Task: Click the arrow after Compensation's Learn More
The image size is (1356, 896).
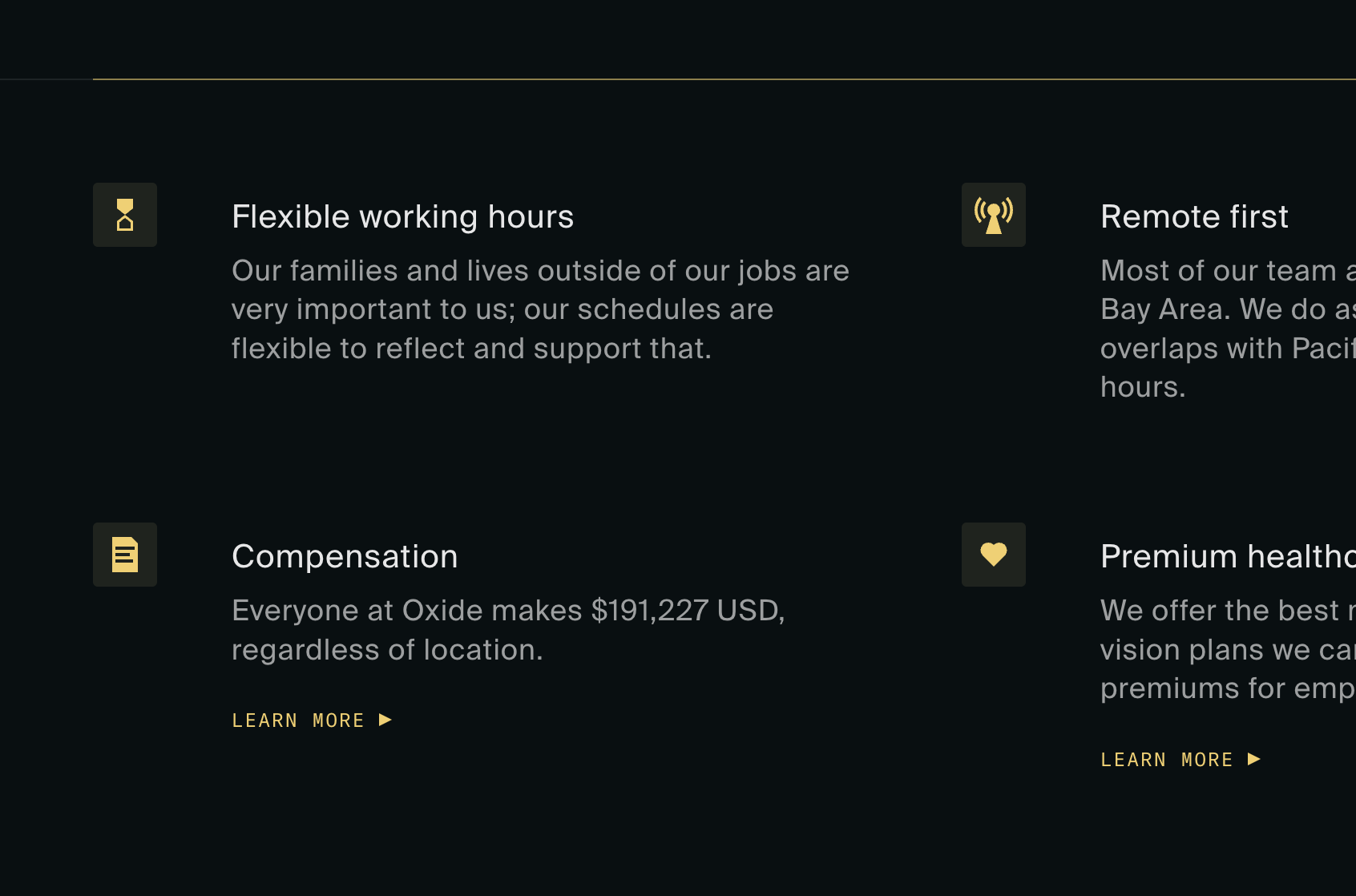Action: click(385, 720)
